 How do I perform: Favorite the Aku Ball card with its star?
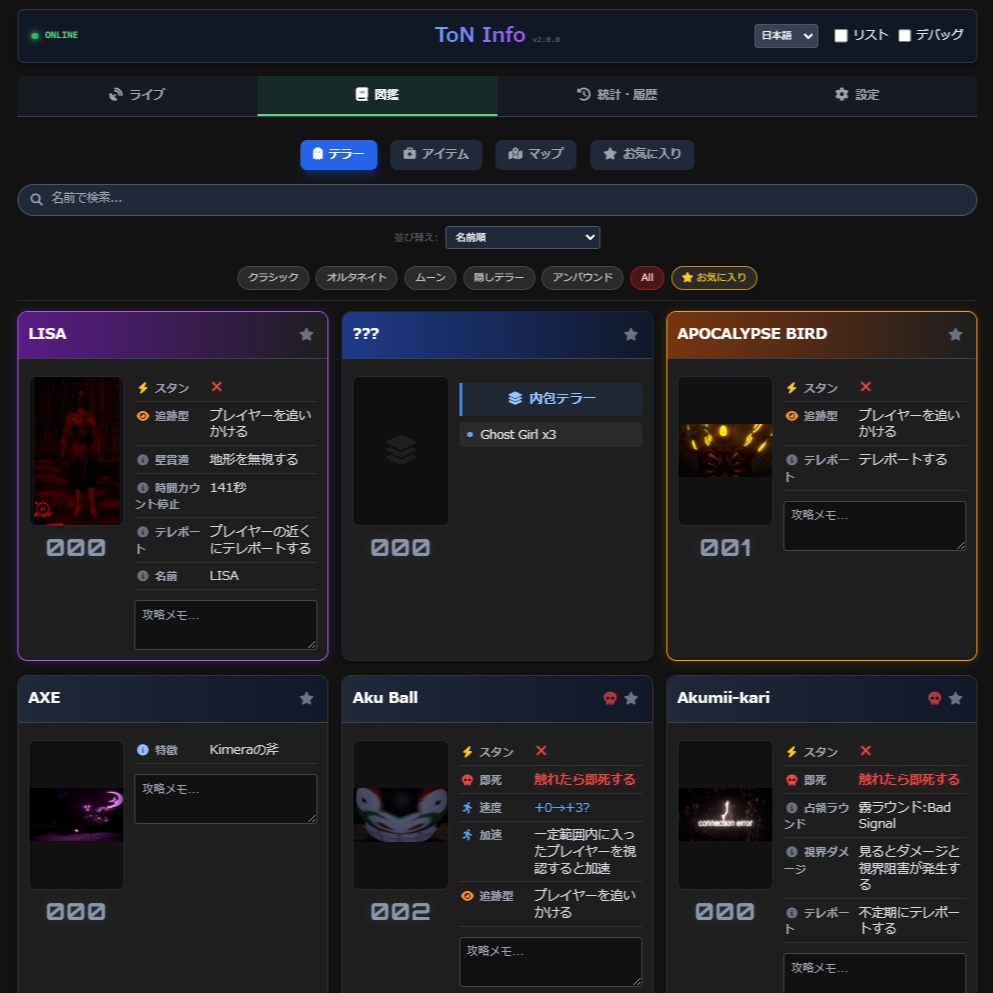(630, 698)
